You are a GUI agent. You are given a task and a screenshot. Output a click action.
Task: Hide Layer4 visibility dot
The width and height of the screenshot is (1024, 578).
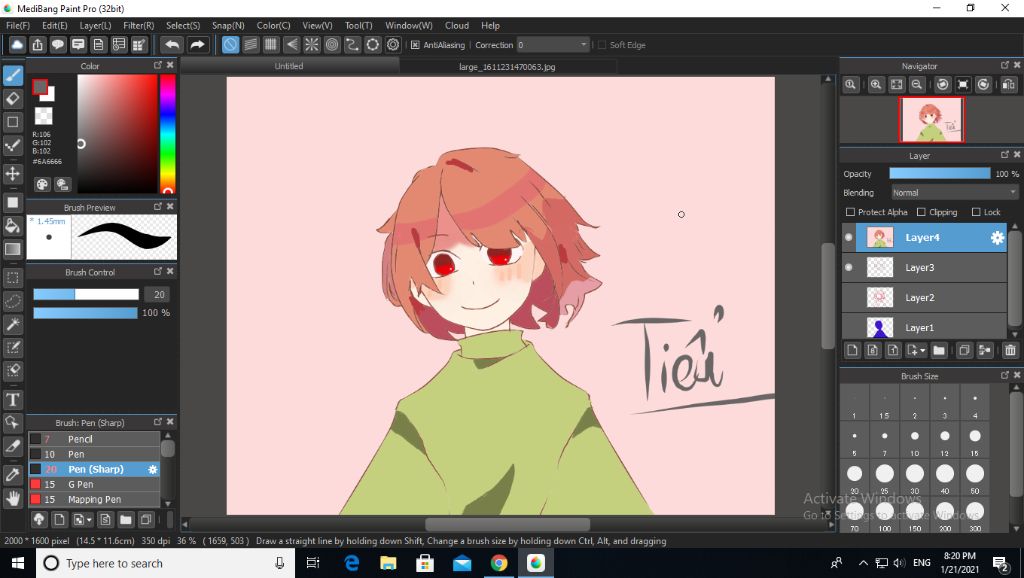click(x=849, y=238)
